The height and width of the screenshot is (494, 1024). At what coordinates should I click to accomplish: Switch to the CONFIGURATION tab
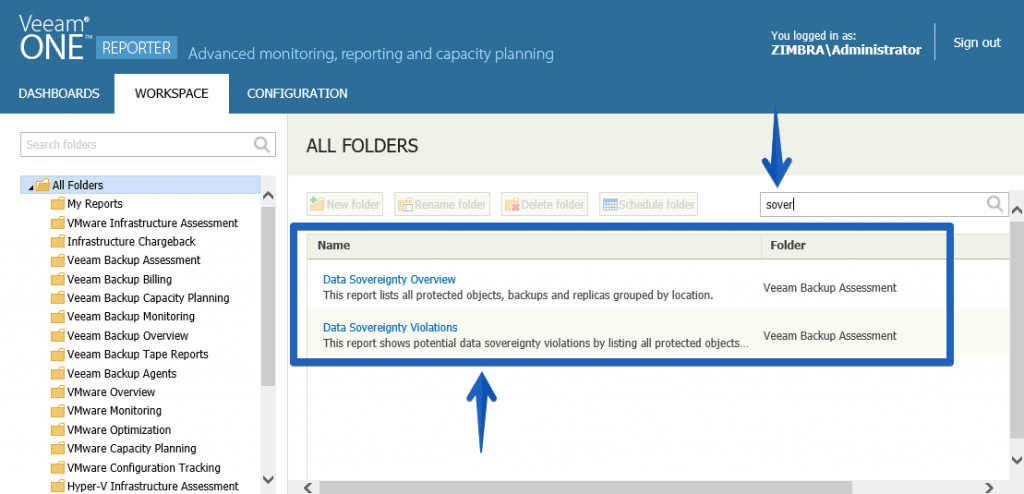[297, 93]
